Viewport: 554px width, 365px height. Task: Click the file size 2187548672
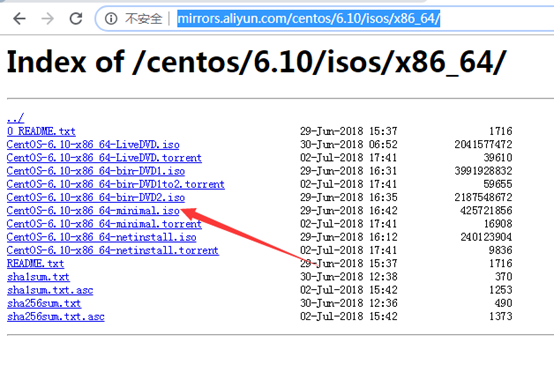[483, 198]
